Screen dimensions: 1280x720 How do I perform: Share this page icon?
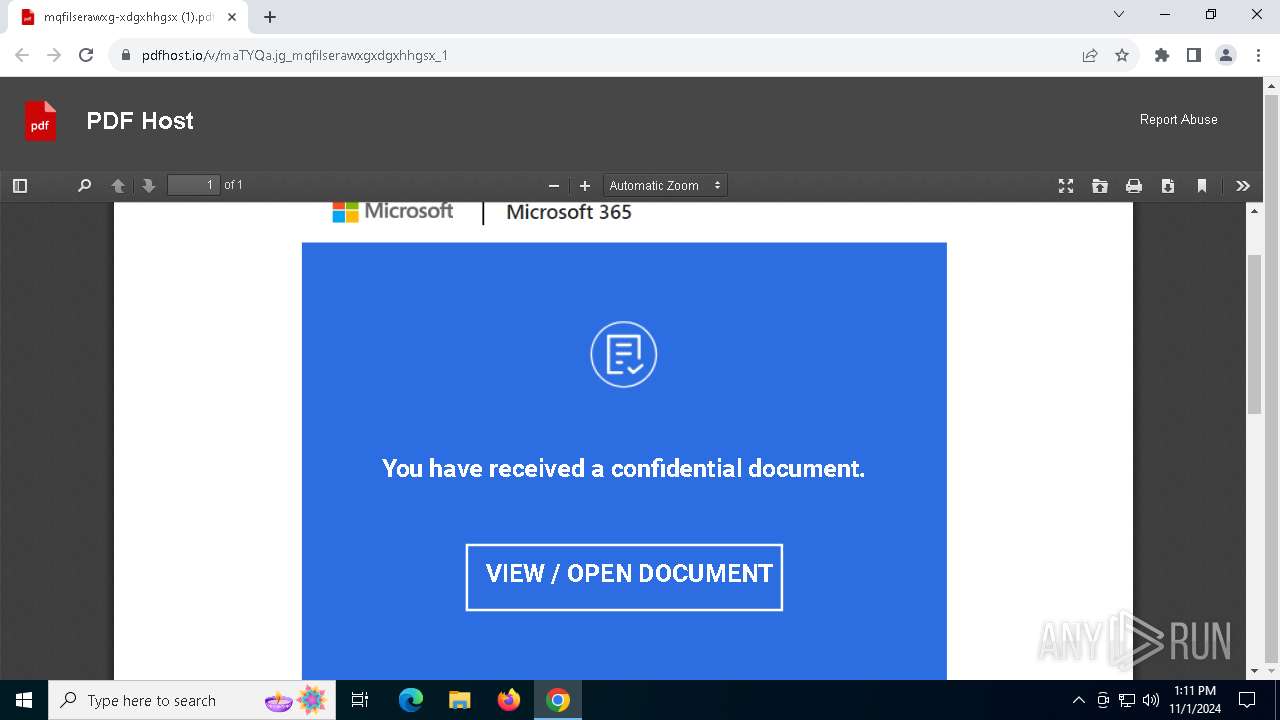(x=1090, y=55)
